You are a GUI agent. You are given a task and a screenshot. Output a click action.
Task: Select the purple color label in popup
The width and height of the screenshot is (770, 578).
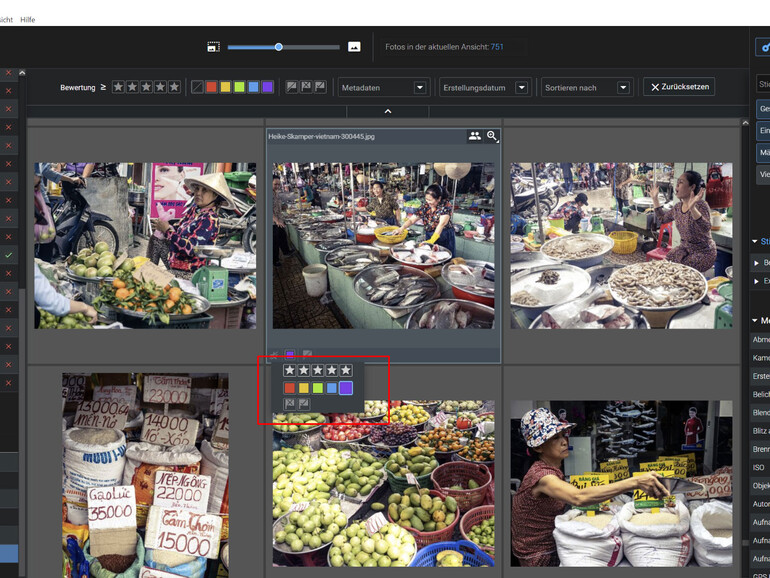[x=345, y=387]
